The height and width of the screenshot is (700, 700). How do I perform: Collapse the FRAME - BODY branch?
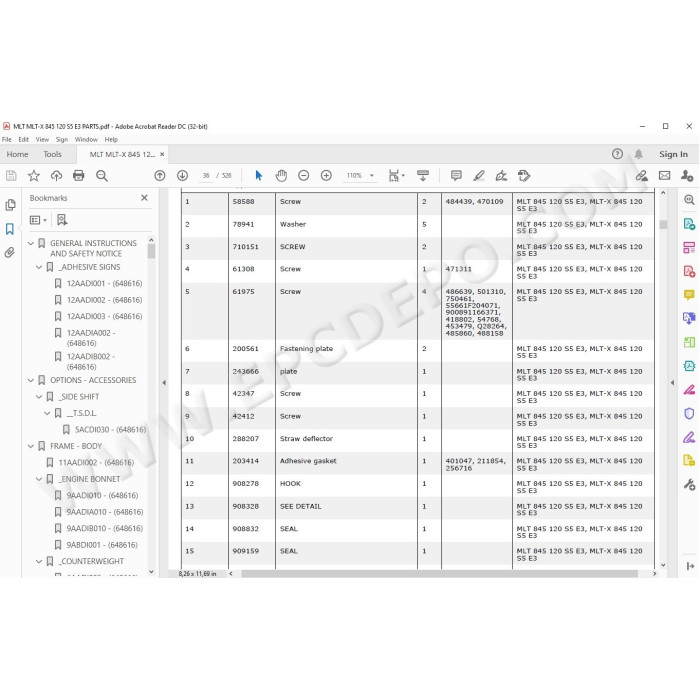click(31, 446)
